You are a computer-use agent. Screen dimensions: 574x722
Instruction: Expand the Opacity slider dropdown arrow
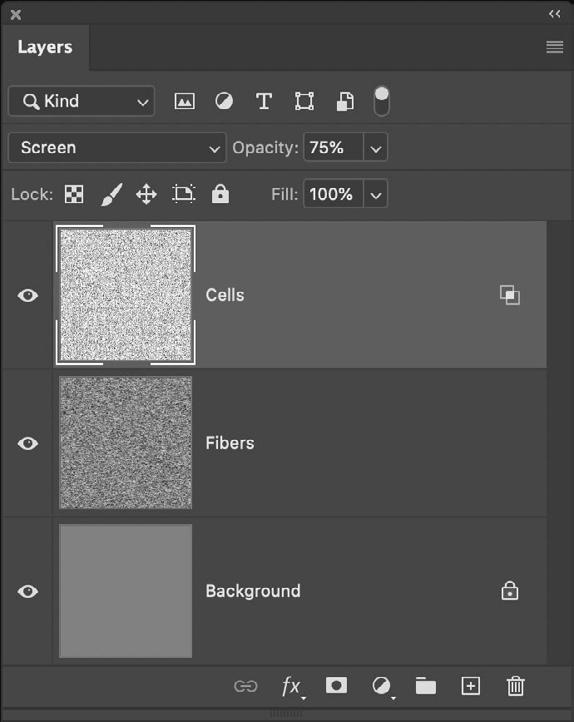point(376,148)
